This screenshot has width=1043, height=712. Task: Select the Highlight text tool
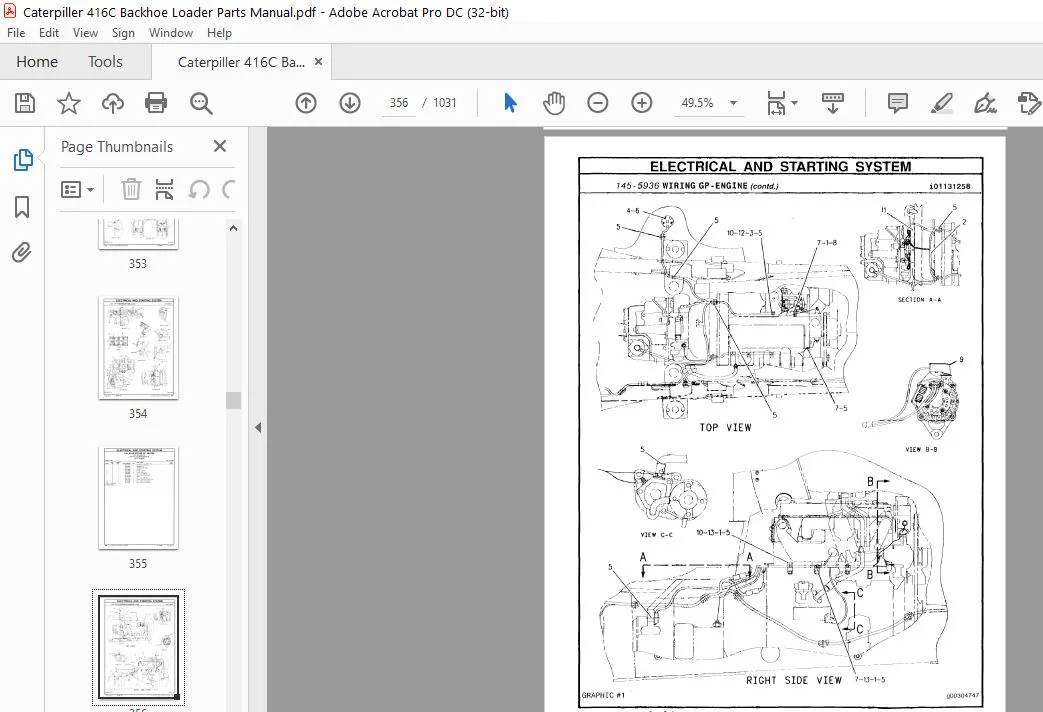(x=941, y=103)
